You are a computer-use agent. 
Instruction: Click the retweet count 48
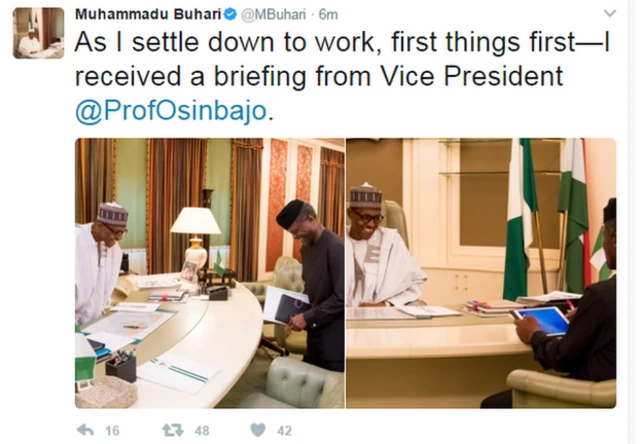coord(201,430)
